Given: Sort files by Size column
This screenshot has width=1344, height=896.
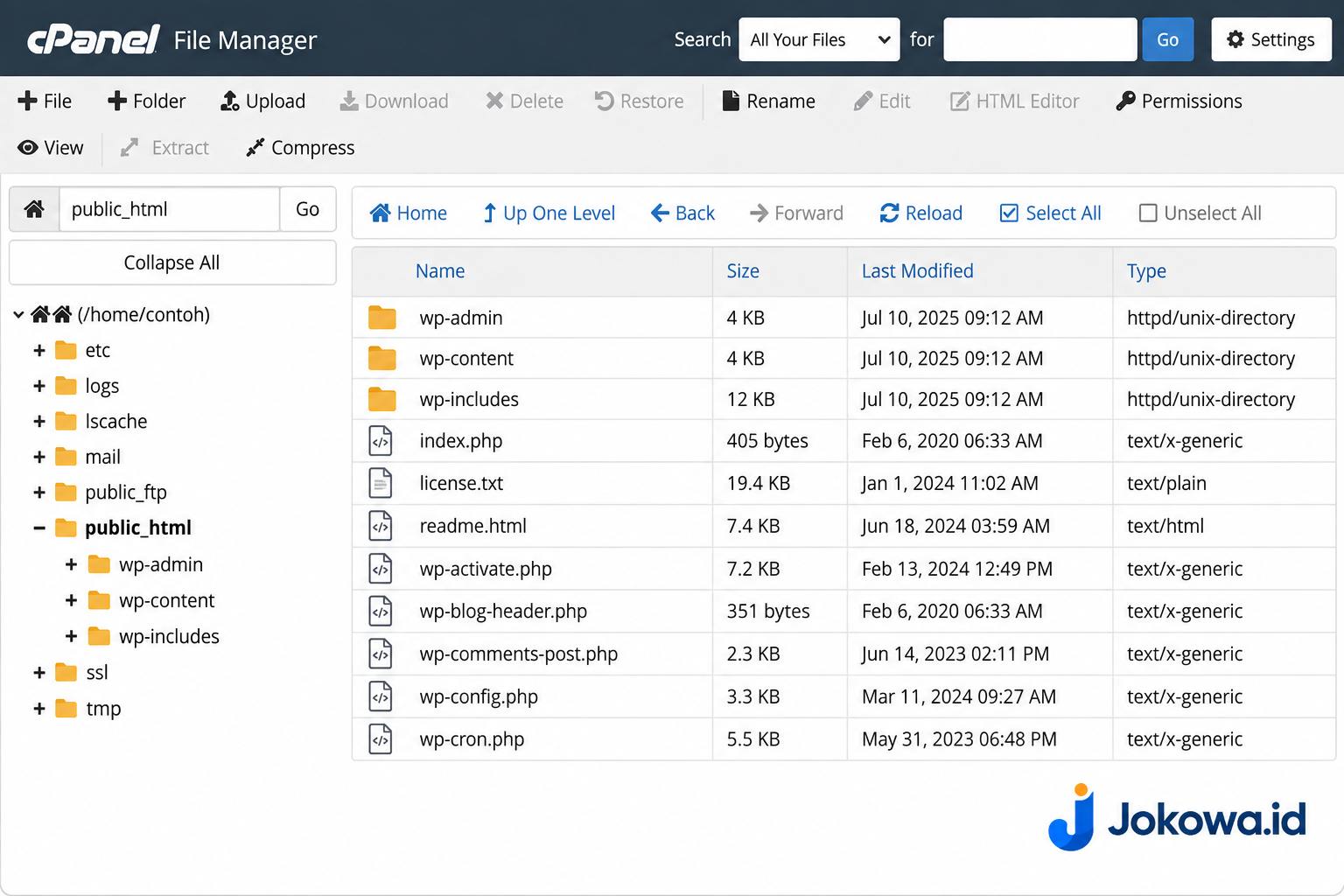Looking at the screenshot, I should [743, 271].
